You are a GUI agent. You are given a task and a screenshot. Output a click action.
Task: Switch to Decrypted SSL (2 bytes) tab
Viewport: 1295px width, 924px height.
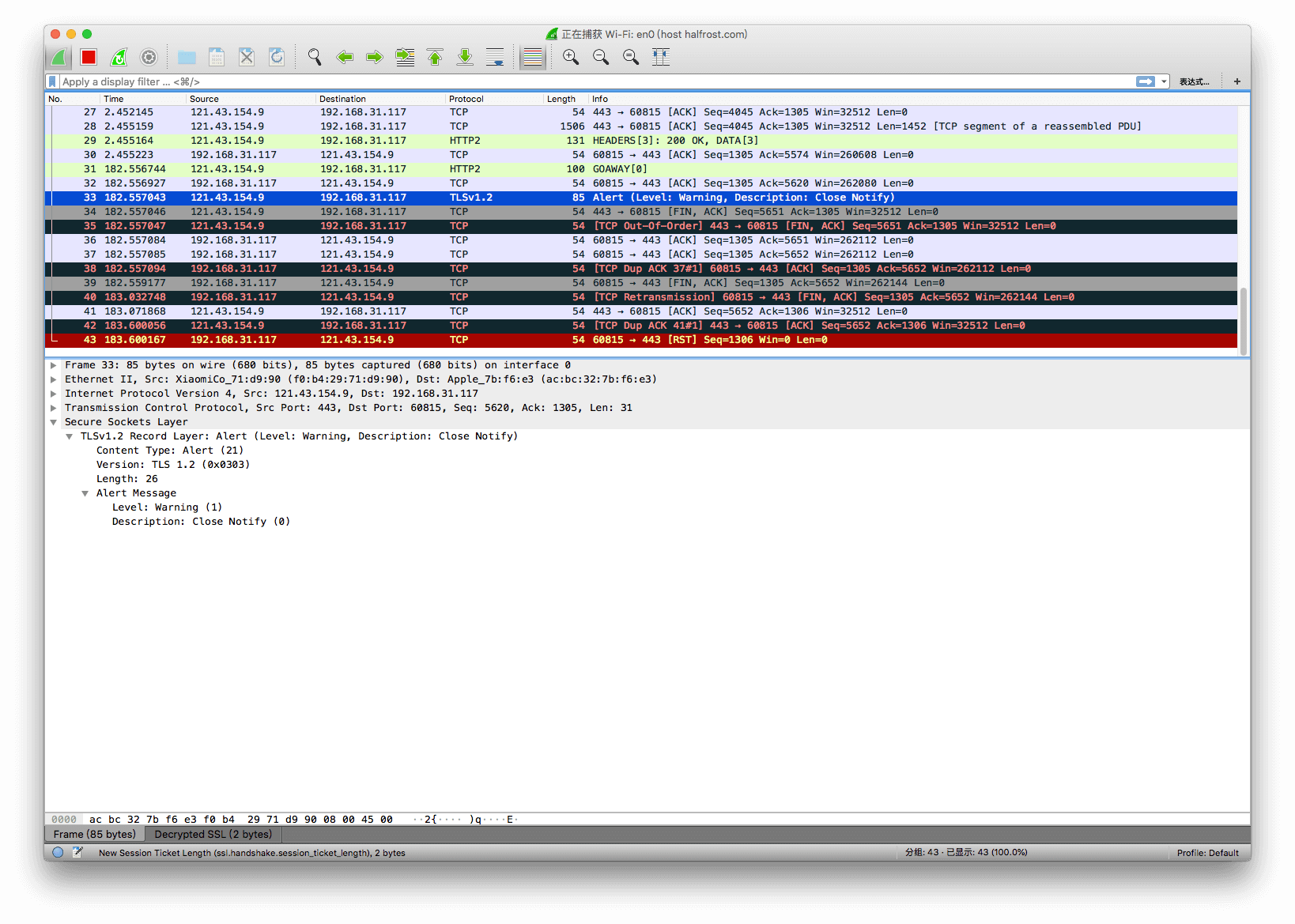(213, 835)
